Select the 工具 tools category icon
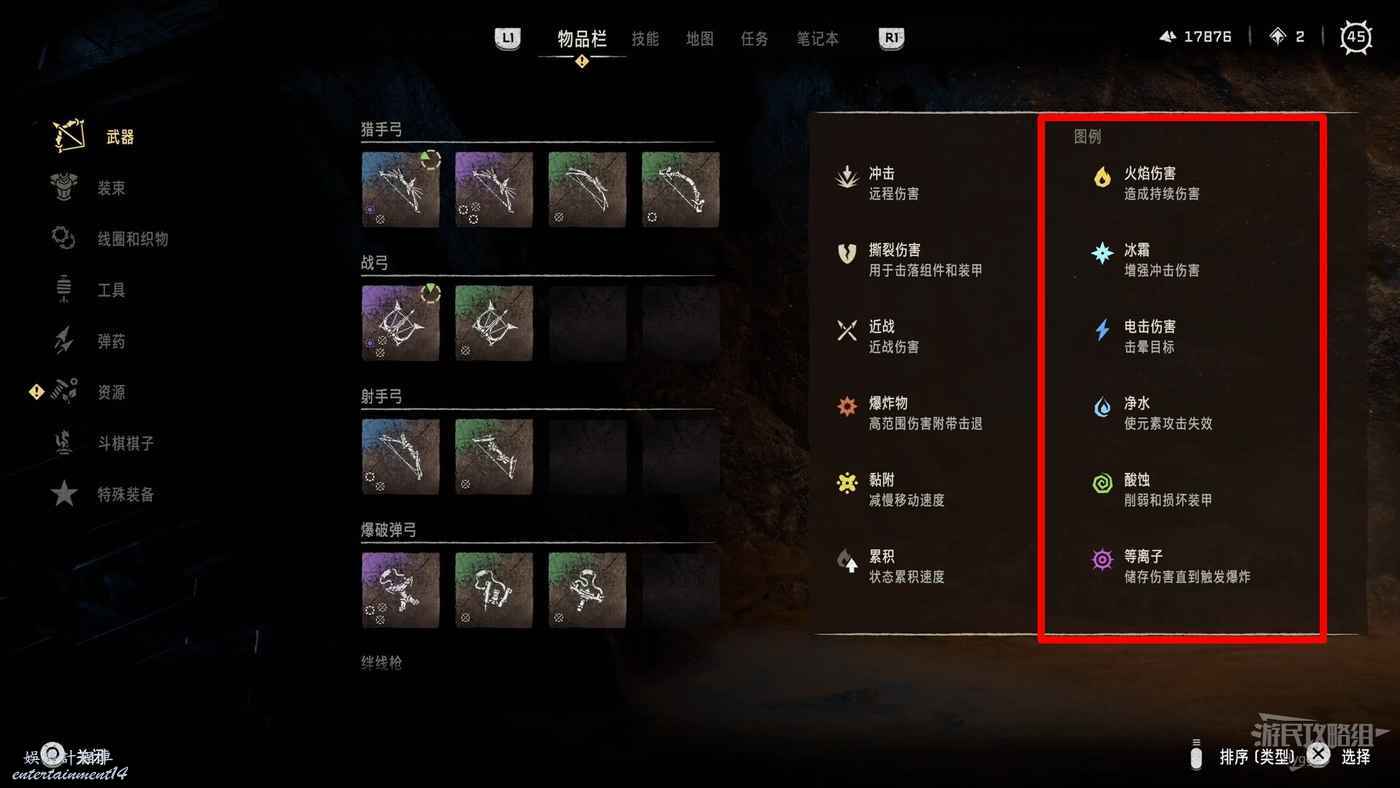Viewport: 1400px width, 788px height. pyautogui.click(x=63, y=289)
